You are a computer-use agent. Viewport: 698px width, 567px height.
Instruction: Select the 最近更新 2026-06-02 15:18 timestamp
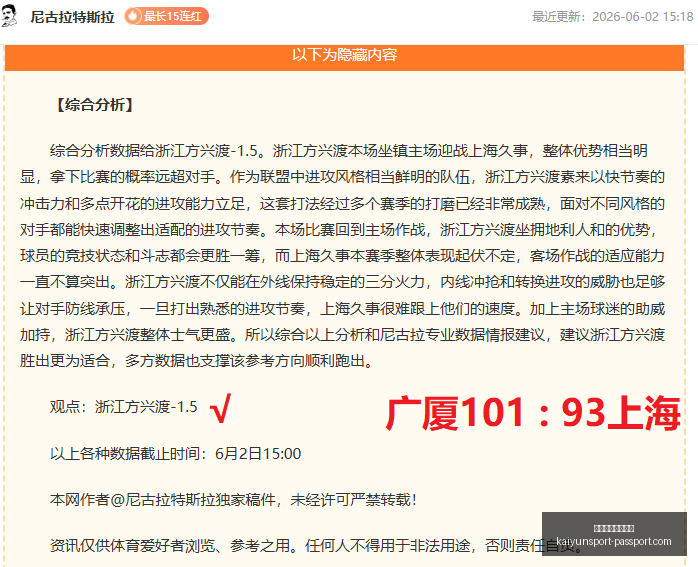[613, 16]
